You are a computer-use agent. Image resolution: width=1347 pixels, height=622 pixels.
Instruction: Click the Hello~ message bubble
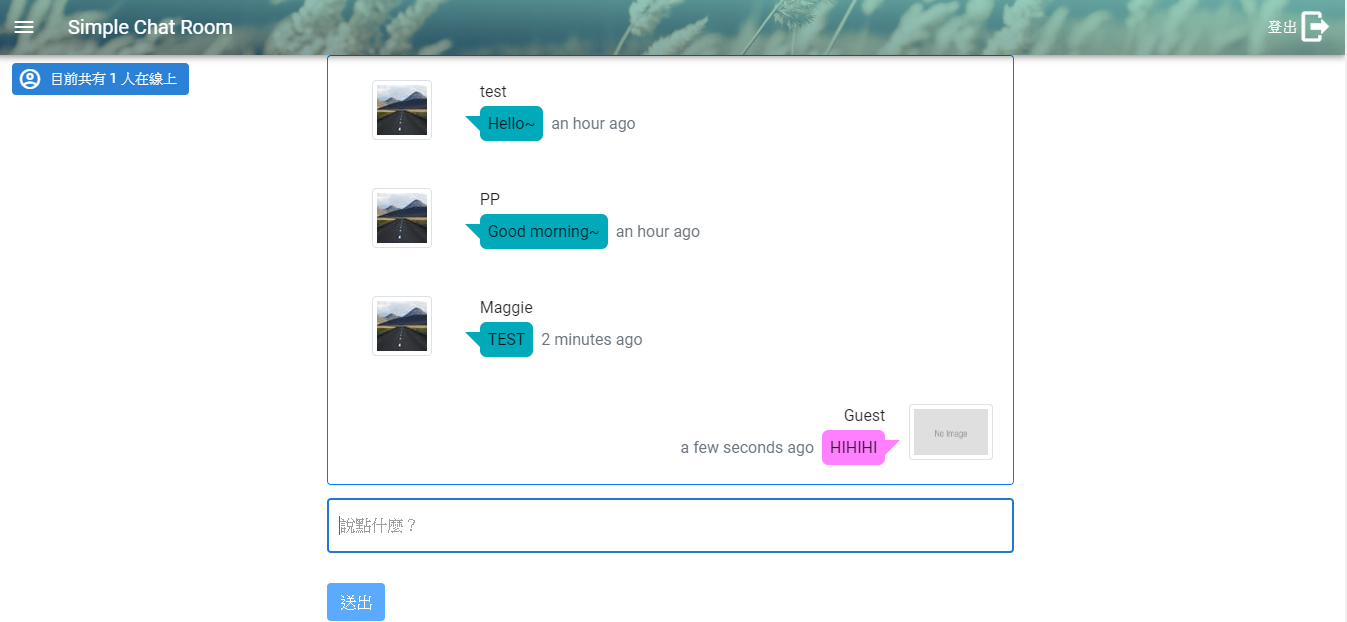point(511,124)
